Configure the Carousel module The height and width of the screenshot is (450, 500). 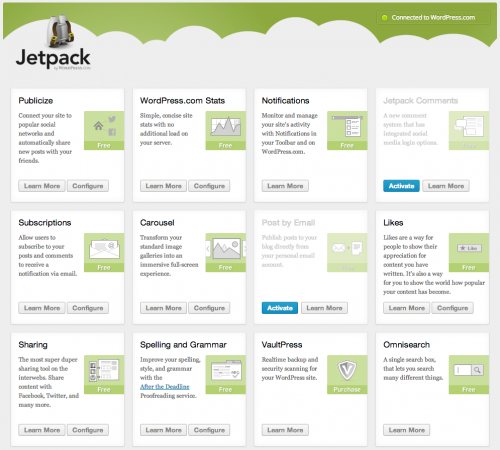pyautogui.click(x=209, y=308)
